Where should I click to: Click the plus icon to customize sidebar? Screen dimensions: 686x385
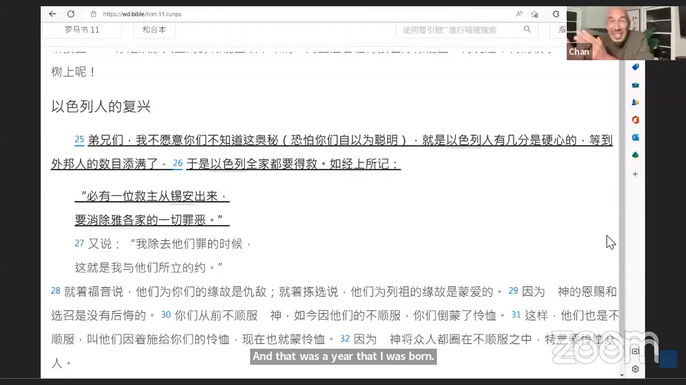click(x=635, y=174)
